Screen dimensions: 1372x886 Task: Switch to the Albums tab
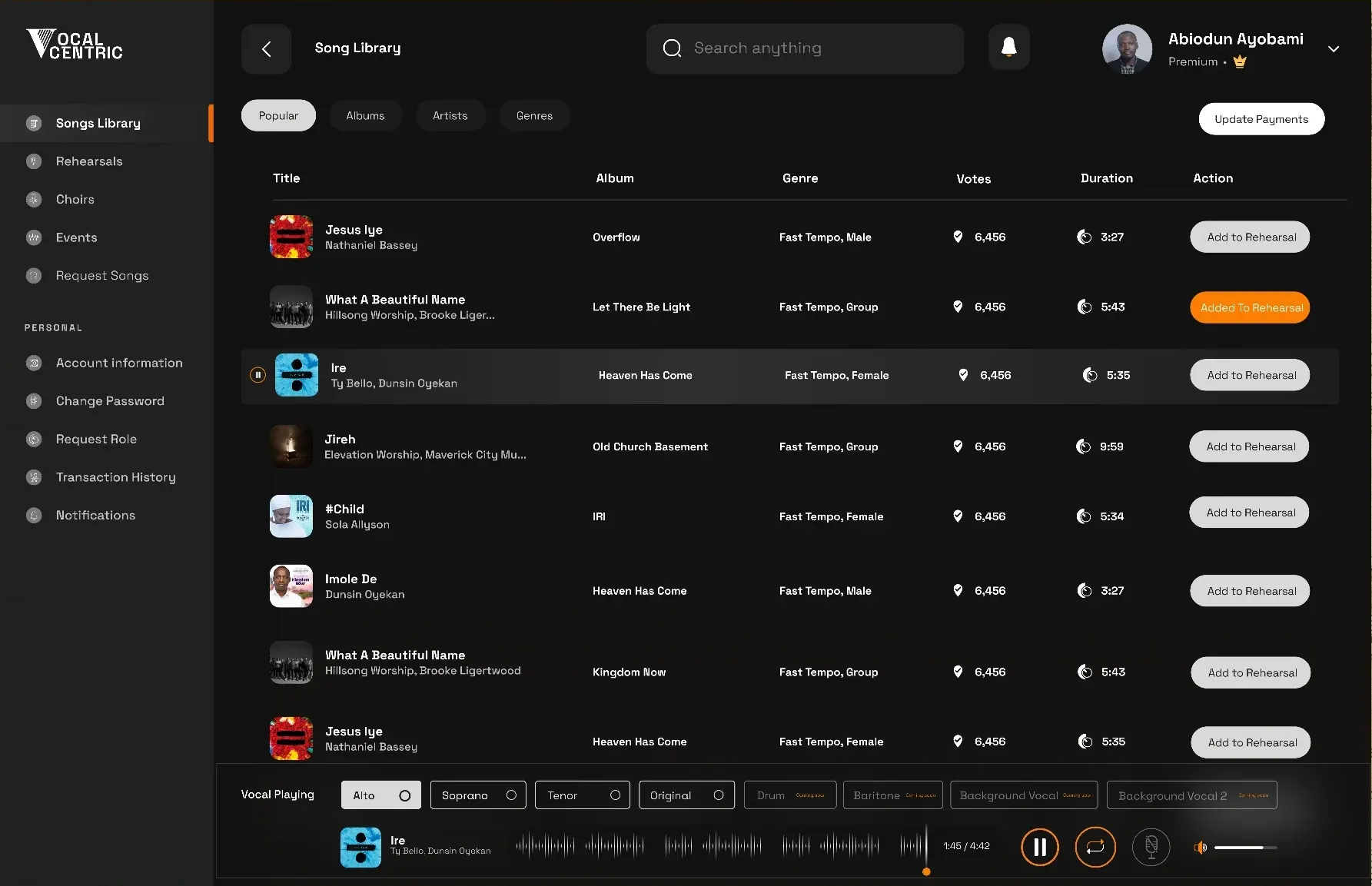click(x=365, y=115)
